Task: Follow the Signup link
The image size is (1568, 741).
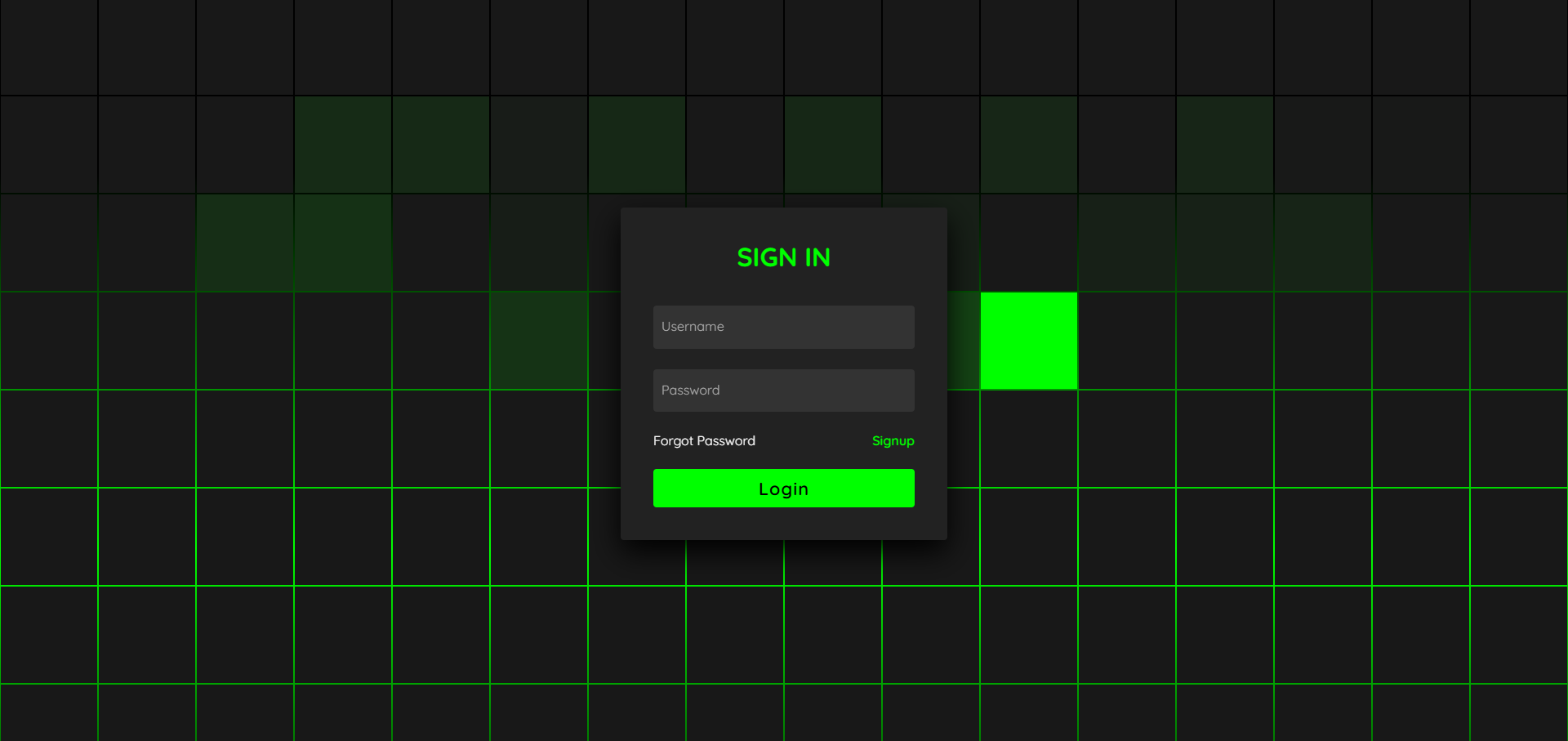Action: pyautogui.click(x=893, y=441)
